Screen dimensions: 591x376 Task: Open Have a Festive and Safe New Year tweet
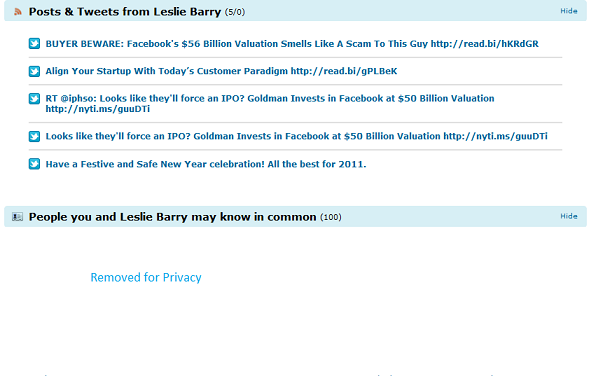tap(206, 164)
